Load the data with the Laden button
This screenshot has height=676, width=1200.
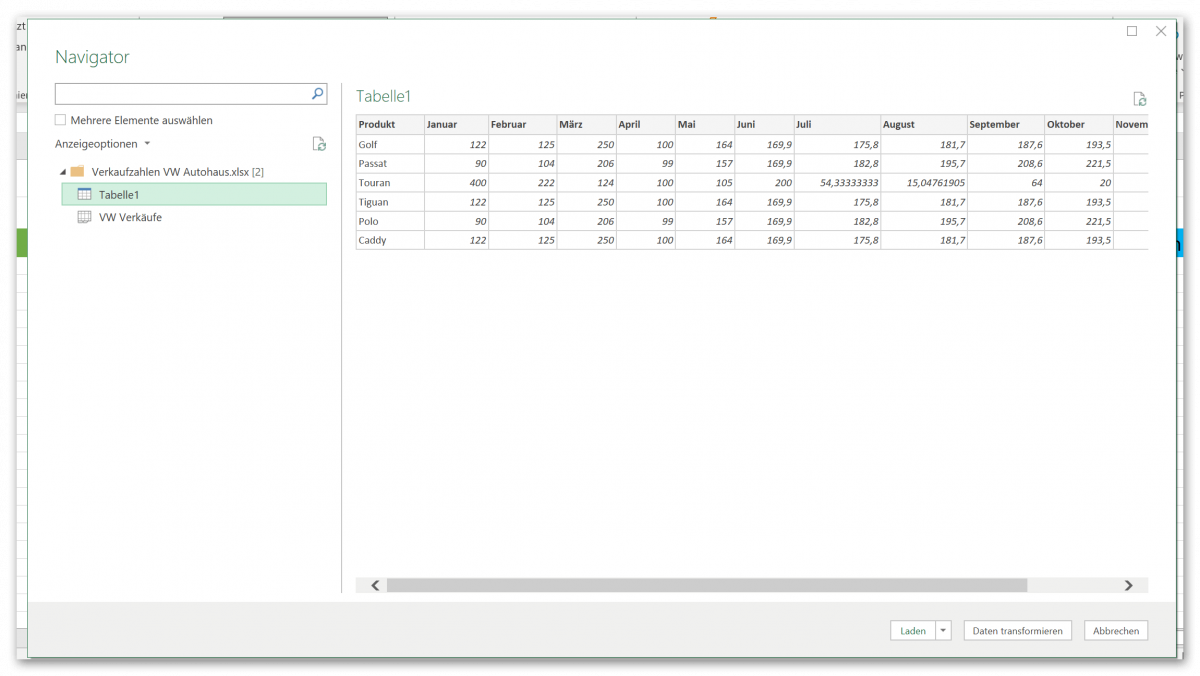[x=911, y=630]
